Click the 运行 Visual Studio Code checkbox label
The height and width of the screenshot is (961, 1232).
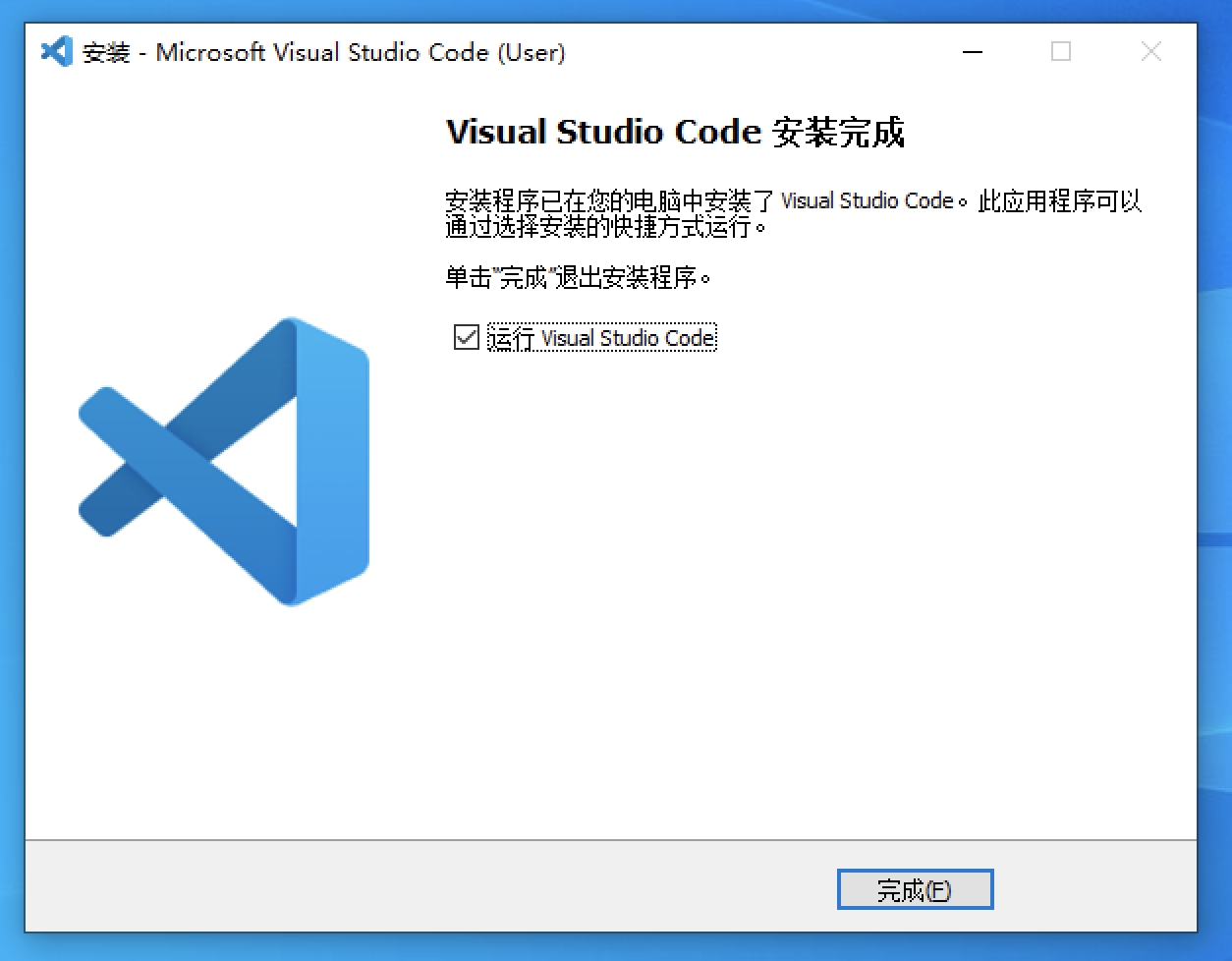point(602,338)
